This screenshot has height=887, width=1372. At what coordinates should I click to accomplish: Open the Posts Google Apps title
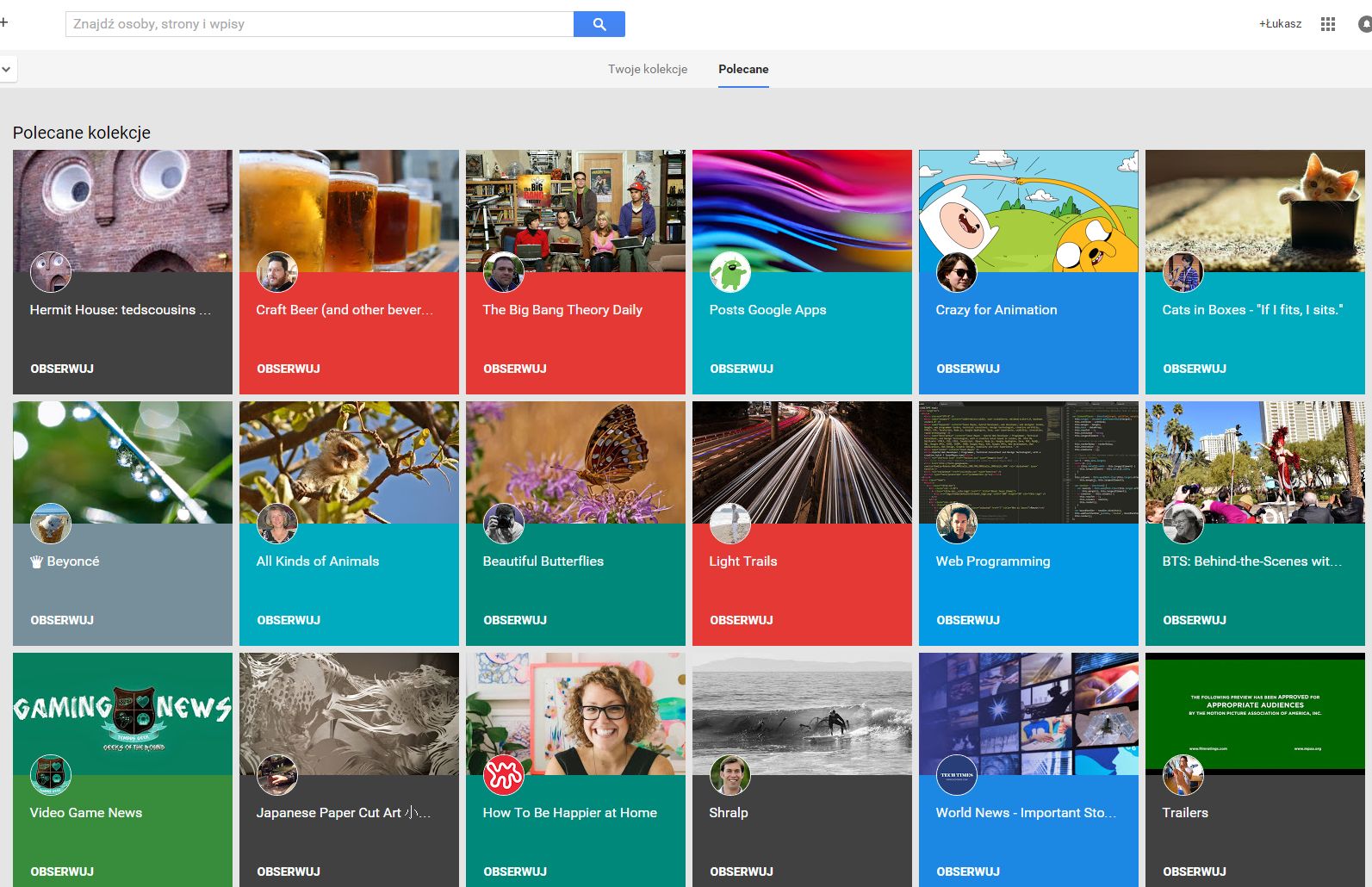click(x=767, y=310)
